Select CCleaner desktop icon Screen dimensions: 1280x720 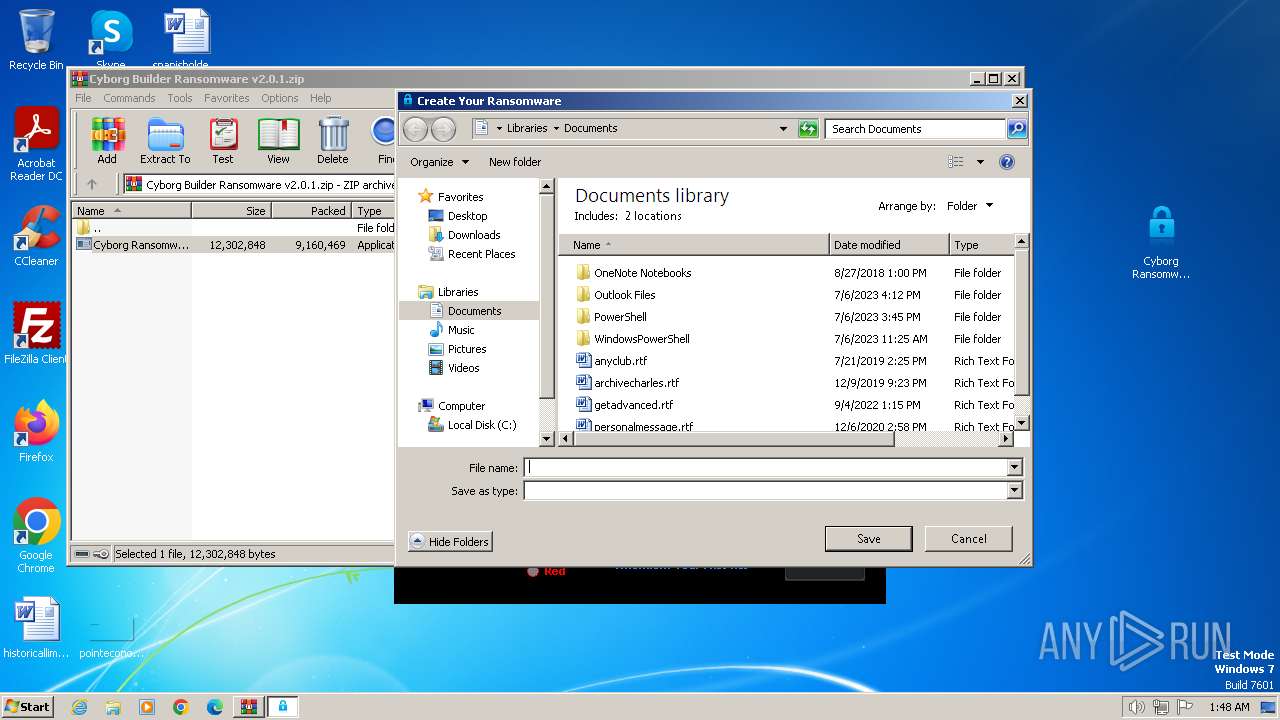[x=36, y=236]
